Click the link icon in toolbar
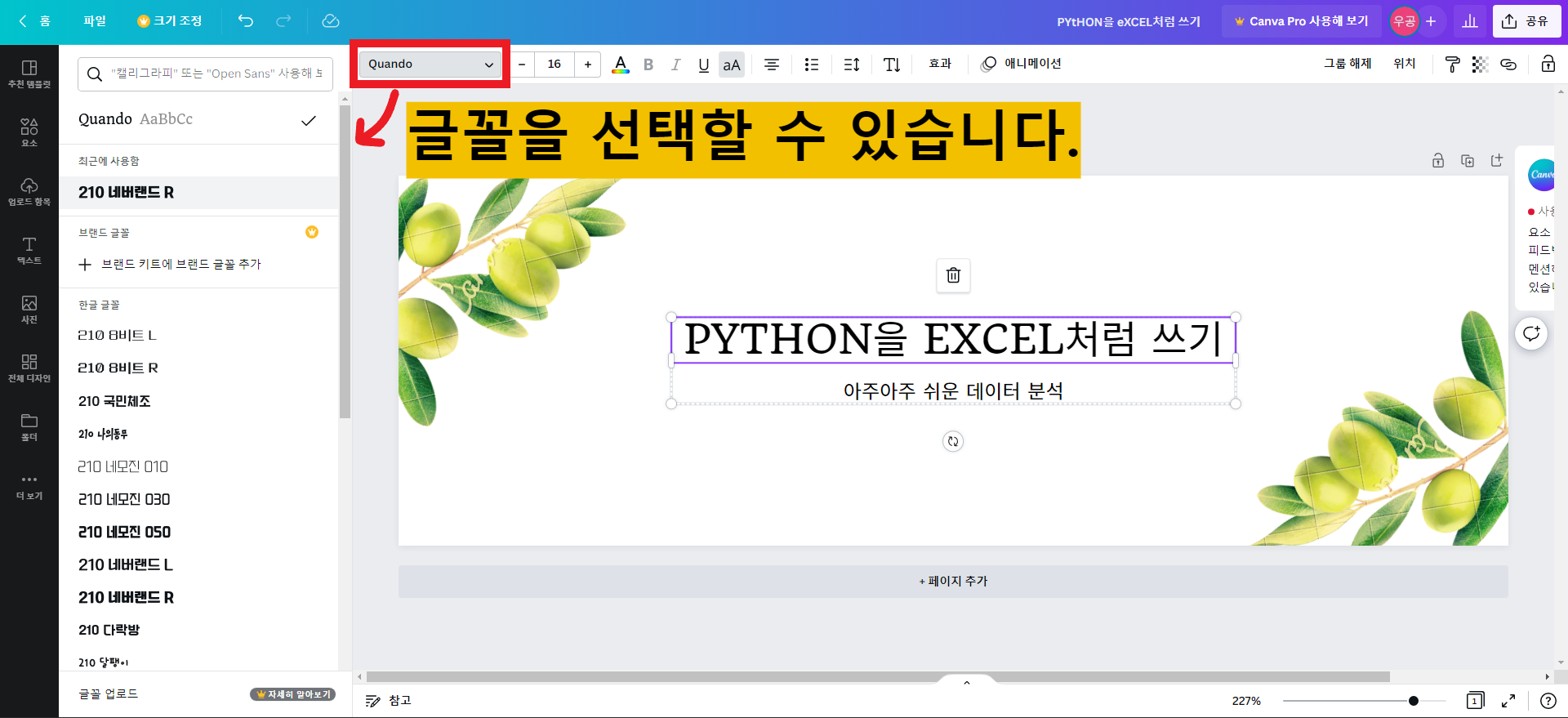 [x=1508, y=65]
